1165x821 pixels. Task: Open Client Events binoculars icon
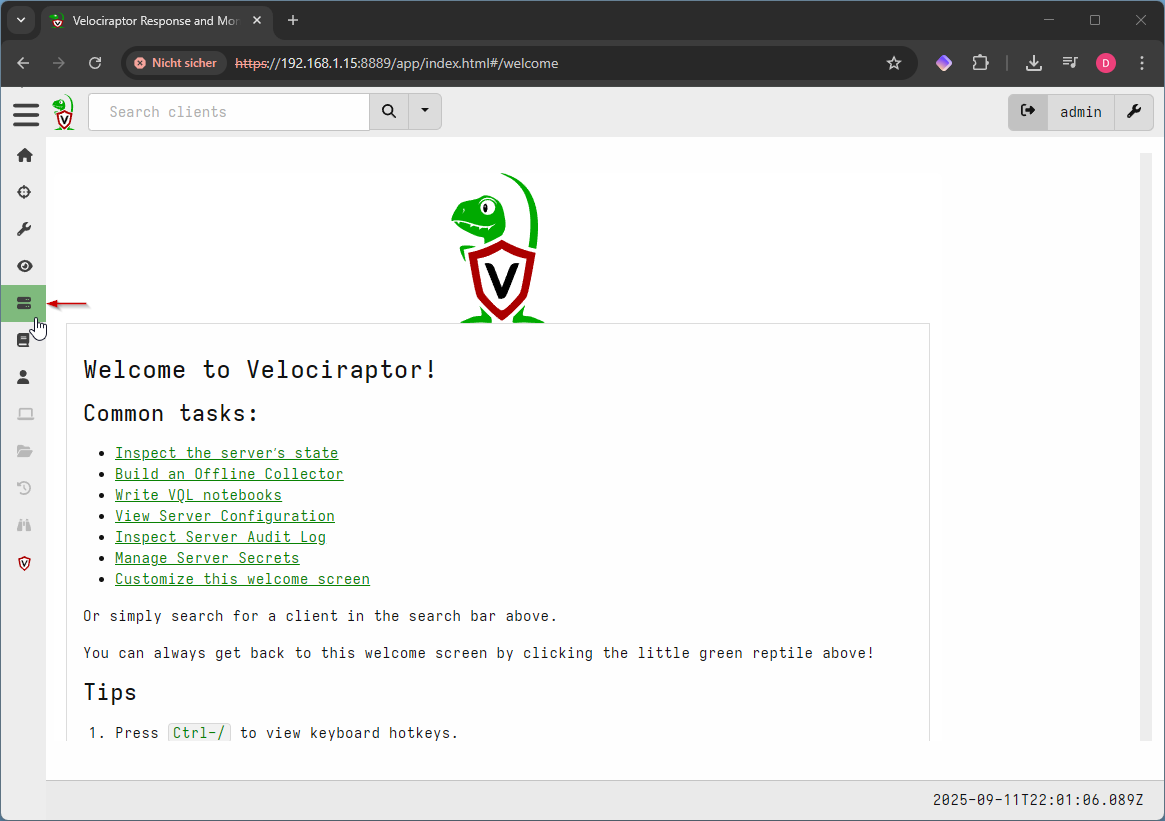(x=25, y=525)
